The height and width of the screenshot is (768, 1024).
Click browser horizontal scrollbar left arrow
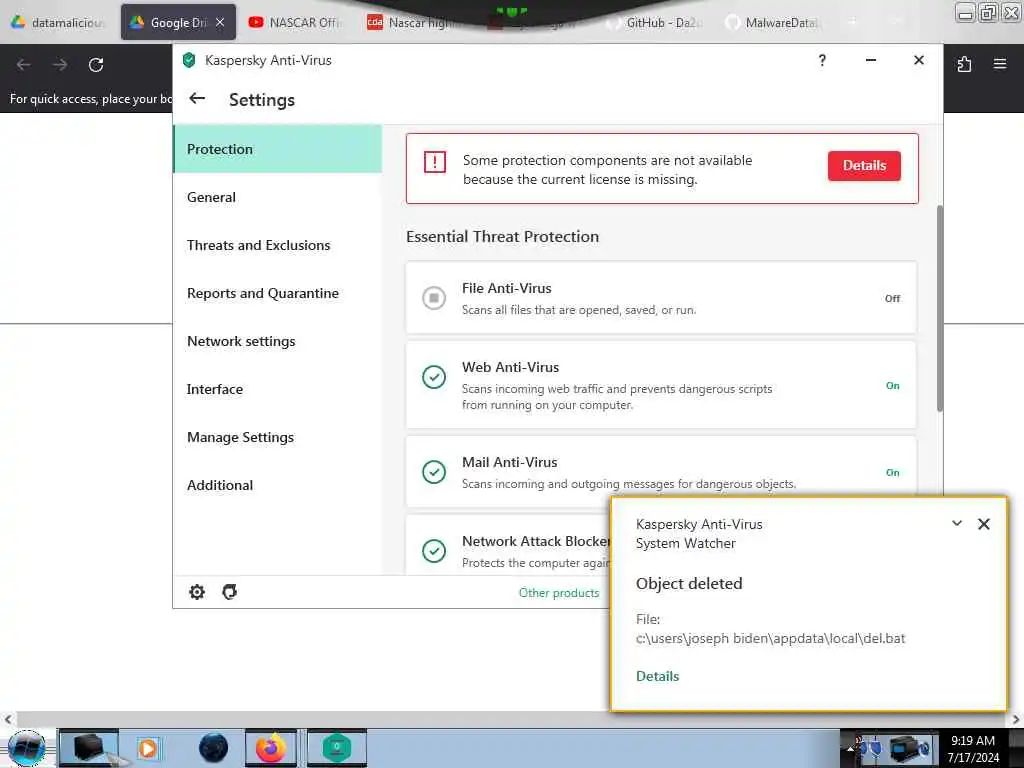pos(7,719)
